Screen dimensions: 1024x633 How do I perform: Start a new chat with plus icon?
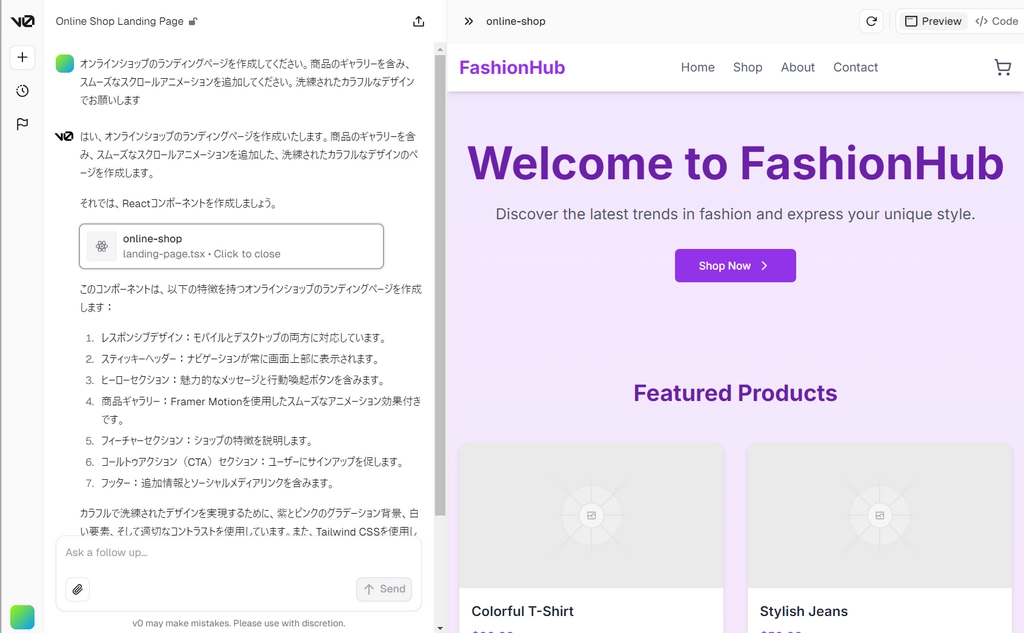(x=22, y=57)
